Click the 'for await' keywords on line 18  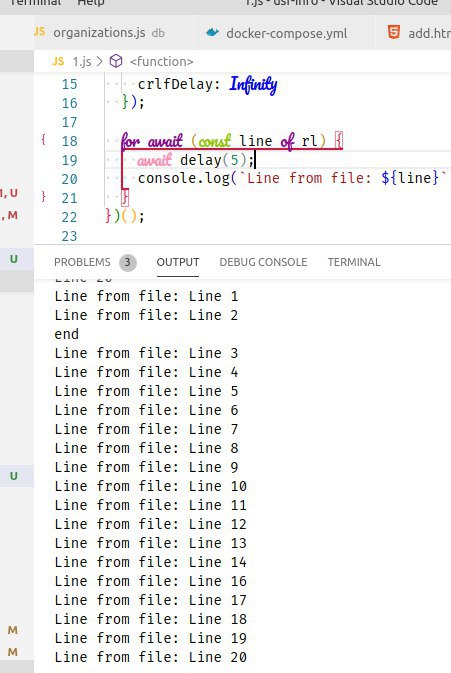click(x=152, y=141)
